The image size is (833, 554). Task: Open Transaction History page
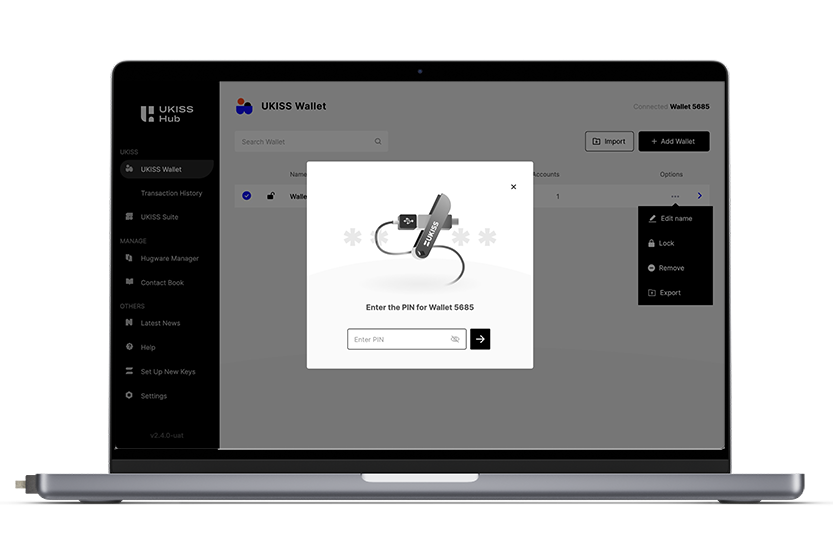point(171,193)
